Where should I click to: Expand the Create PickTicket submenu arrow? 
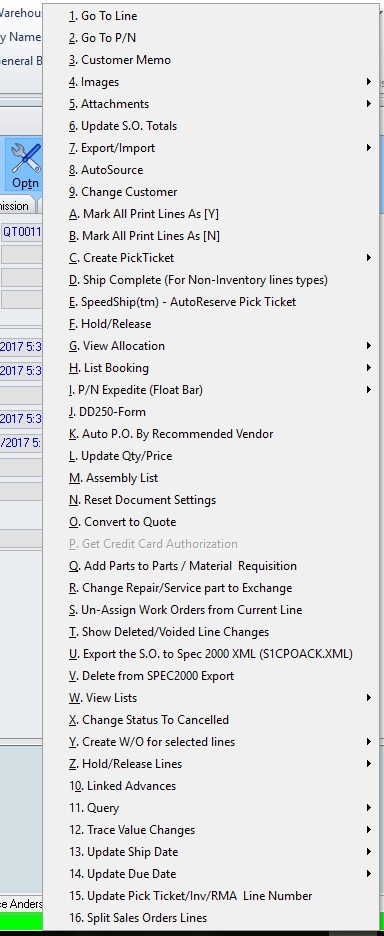(368, 258)
